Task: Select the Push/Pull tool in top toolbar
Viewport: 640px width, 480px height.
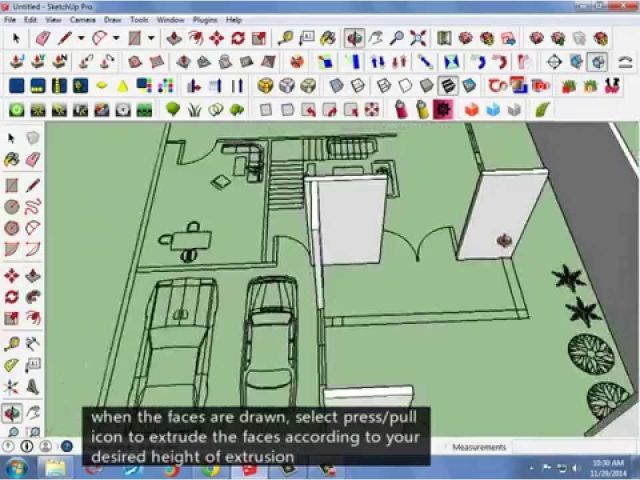Action: pos(173,39)
